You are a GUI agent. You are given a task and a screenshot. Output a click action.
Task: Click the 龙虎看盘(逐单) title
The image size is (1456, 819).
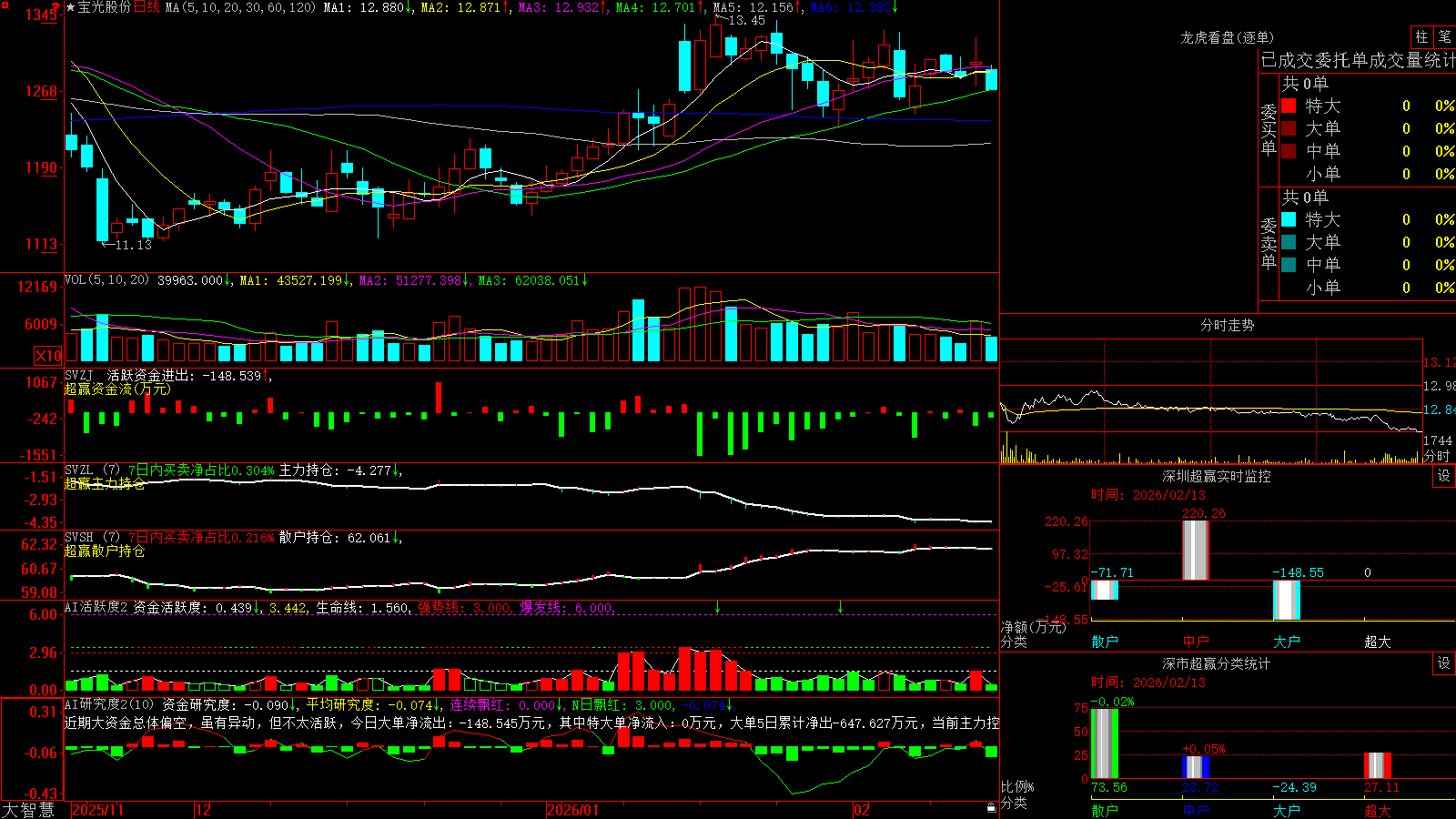1227,37
